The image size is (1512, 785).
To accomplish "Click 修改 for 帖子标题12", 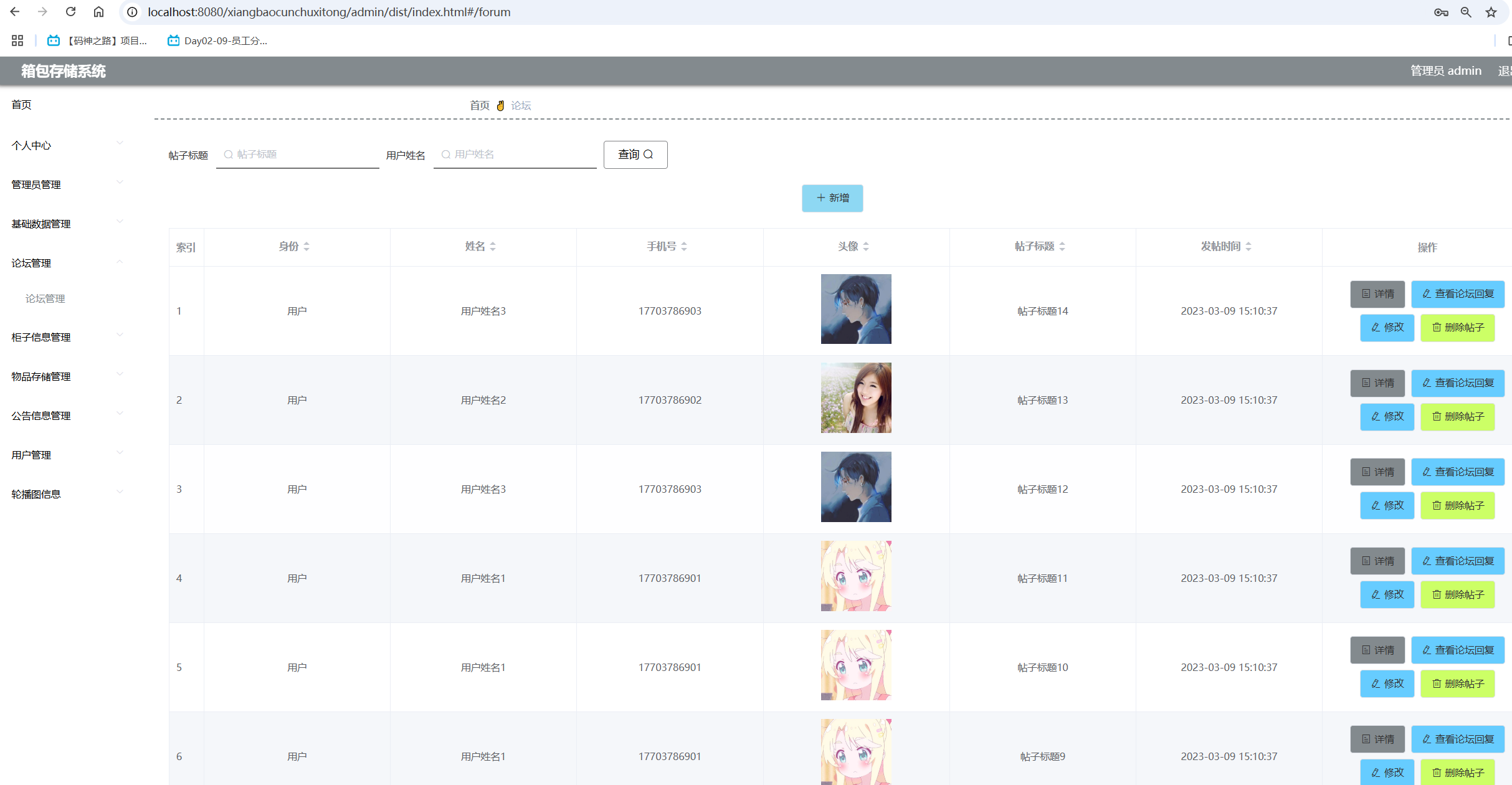I will (x=1387, y=506).
